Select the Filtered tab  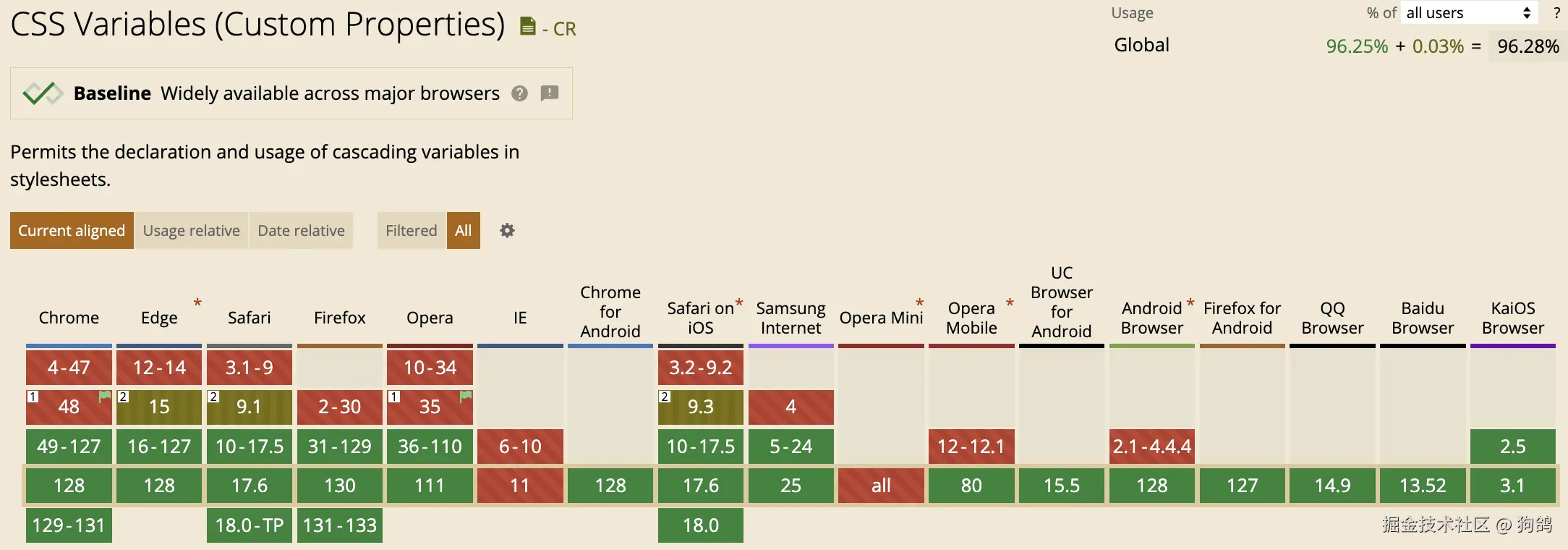click(410, 230)
